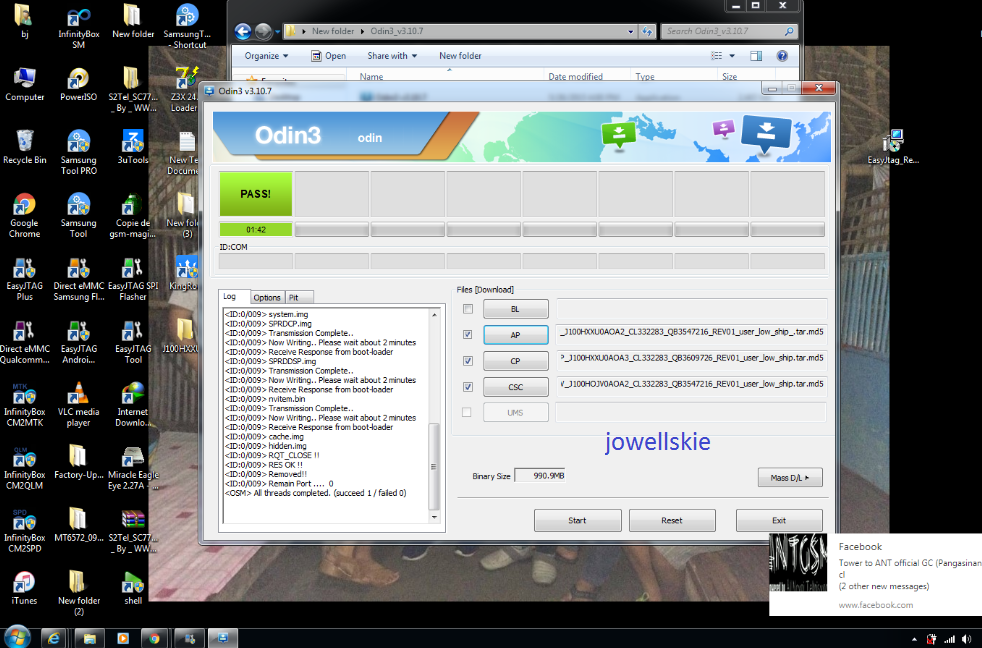Click the BL file button

coord(515,309)
